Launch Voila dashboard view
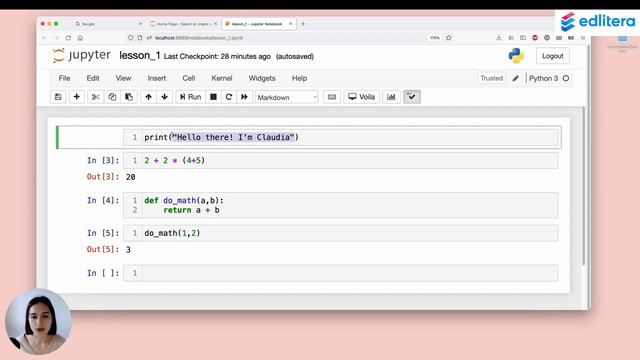 click(x=362, y=97)
